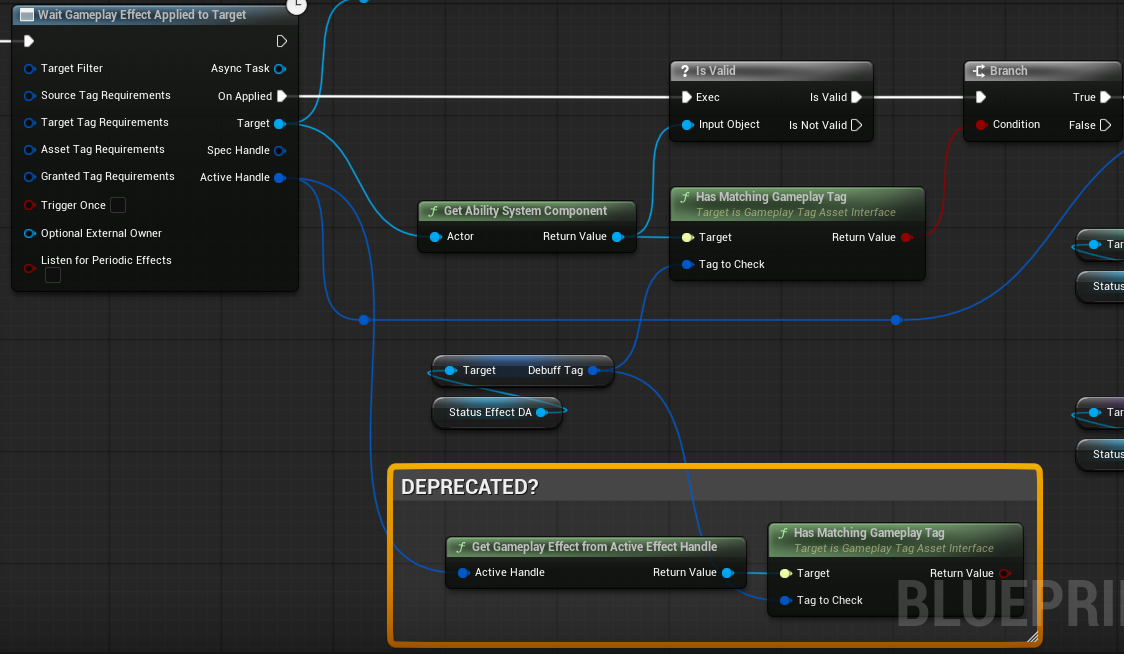Screen dimensions: 1124x654
Task: Click the Input Object pin on Is Valid
Action: click(687, 125)
